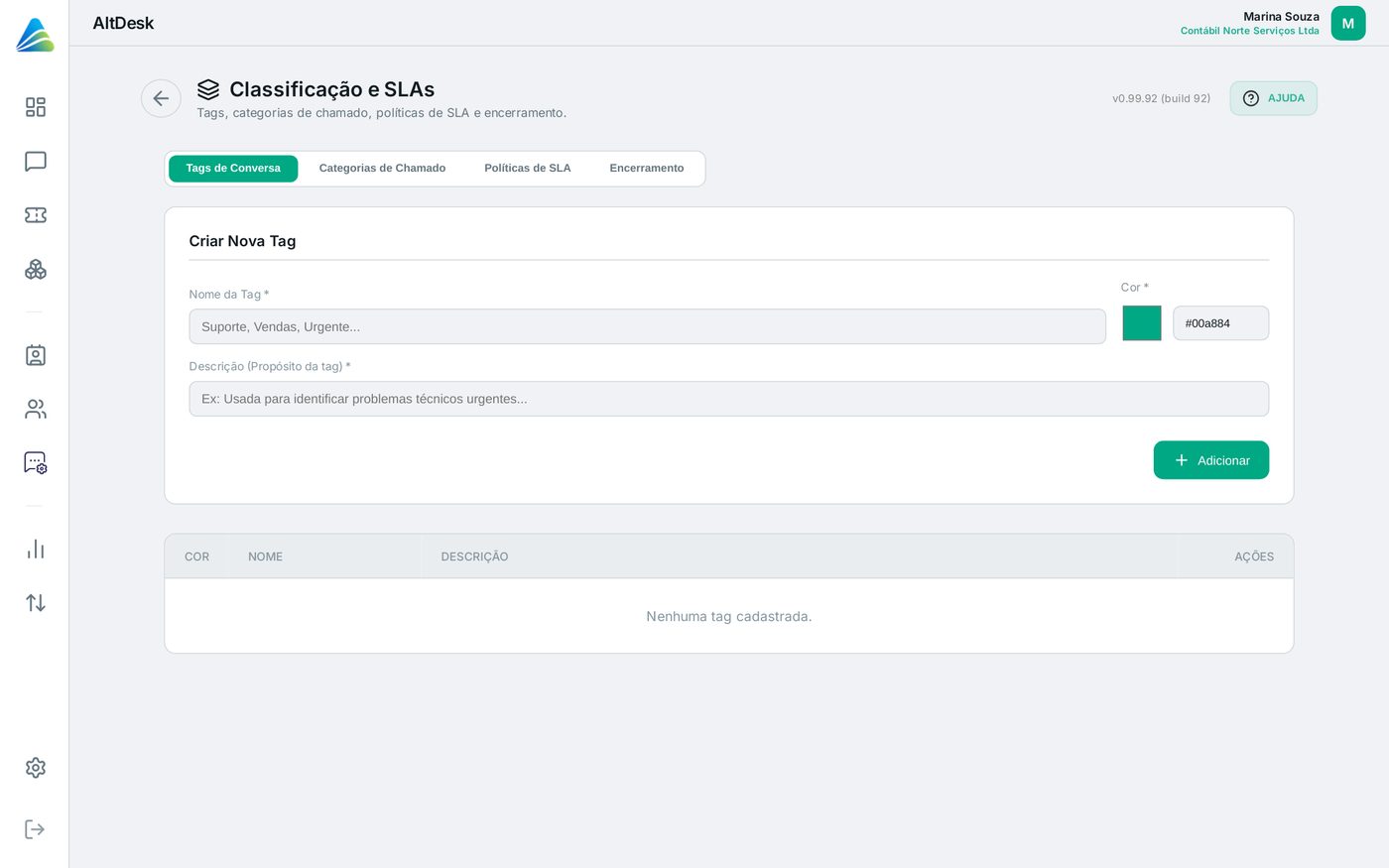The image size is (1389, 868).
Task: Click the hex color field #00a884
Action: [x=1220, y=323]
